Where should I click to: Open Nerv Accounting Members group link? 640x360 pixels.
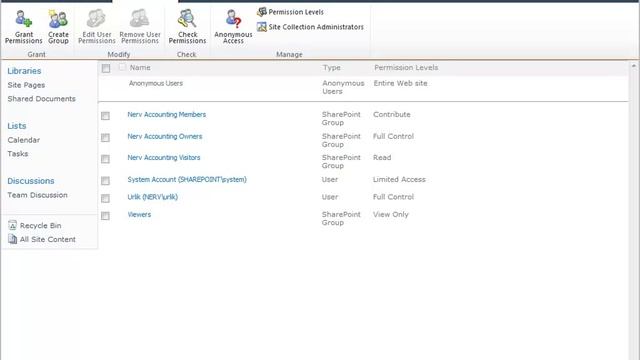167,114
